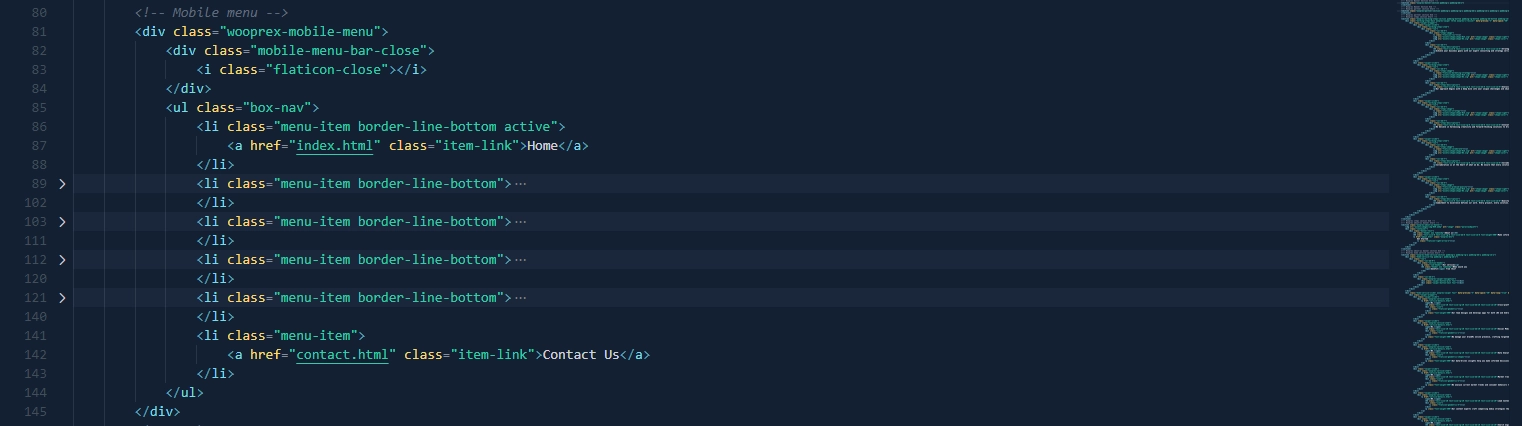Viewport: 1522px width, 426px height.
Task: Click the fold ellipsis on line 89
Action: pos(519,184)
